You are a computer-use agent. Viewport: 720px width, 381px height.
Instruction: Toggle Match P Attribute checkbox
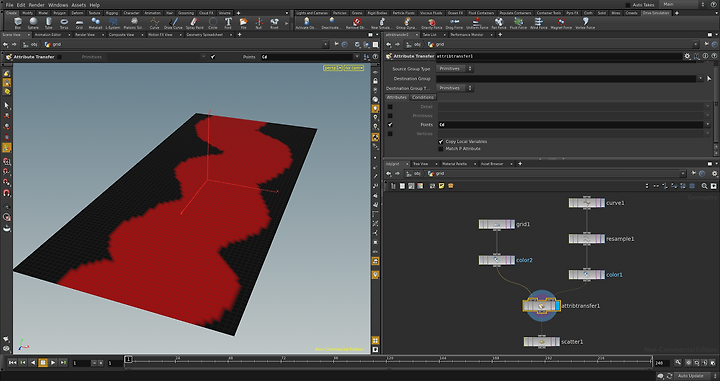tap(441, 149)
